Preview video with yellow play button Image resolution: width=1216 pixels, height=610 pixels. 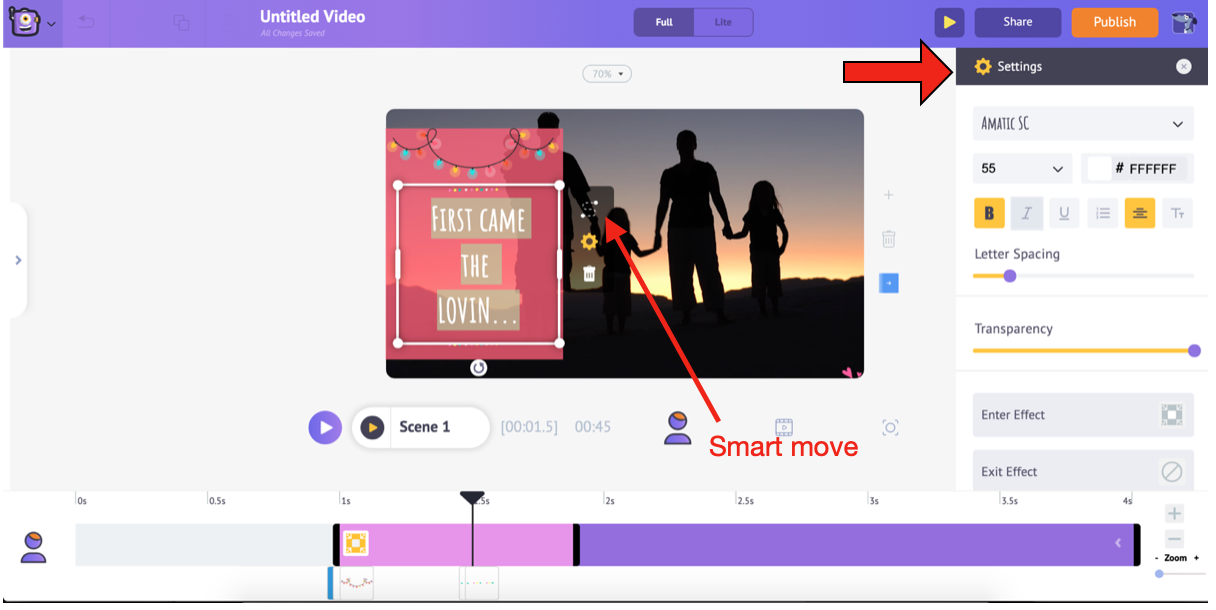point(948,22)
